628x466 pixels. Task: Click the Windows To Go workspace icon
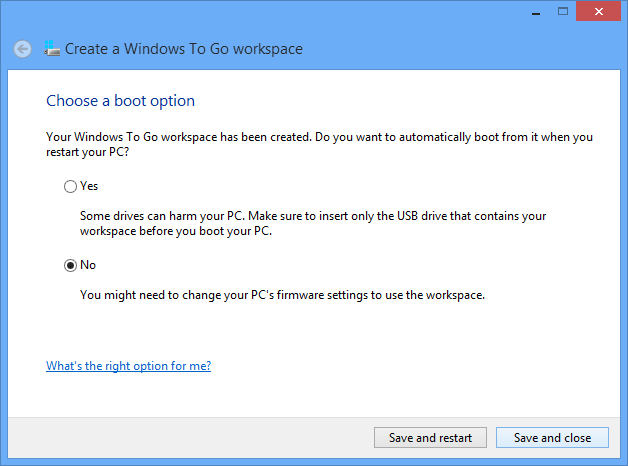[51, 48]
